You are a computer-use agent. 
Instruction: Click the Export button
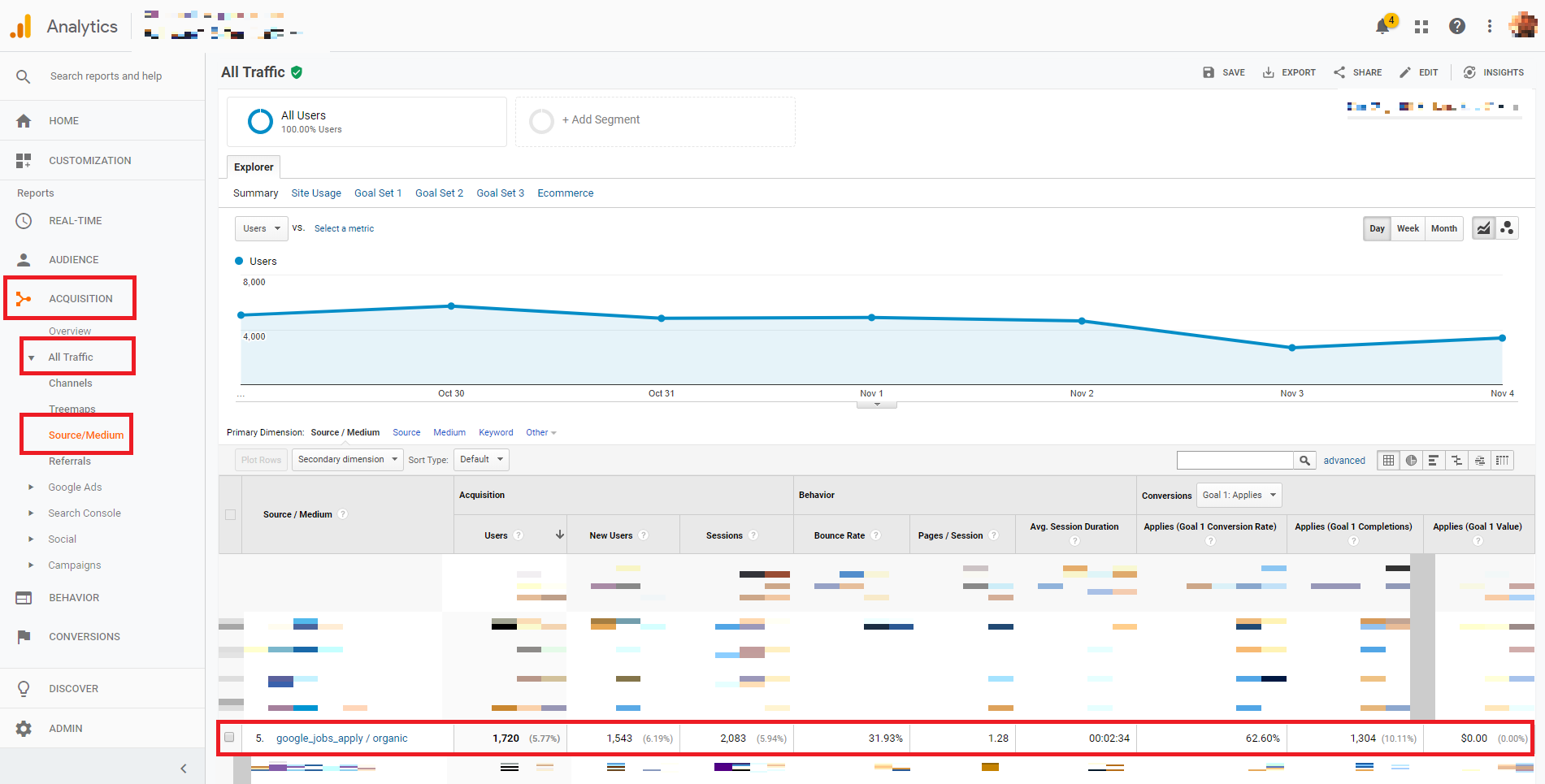point(1289,72)
